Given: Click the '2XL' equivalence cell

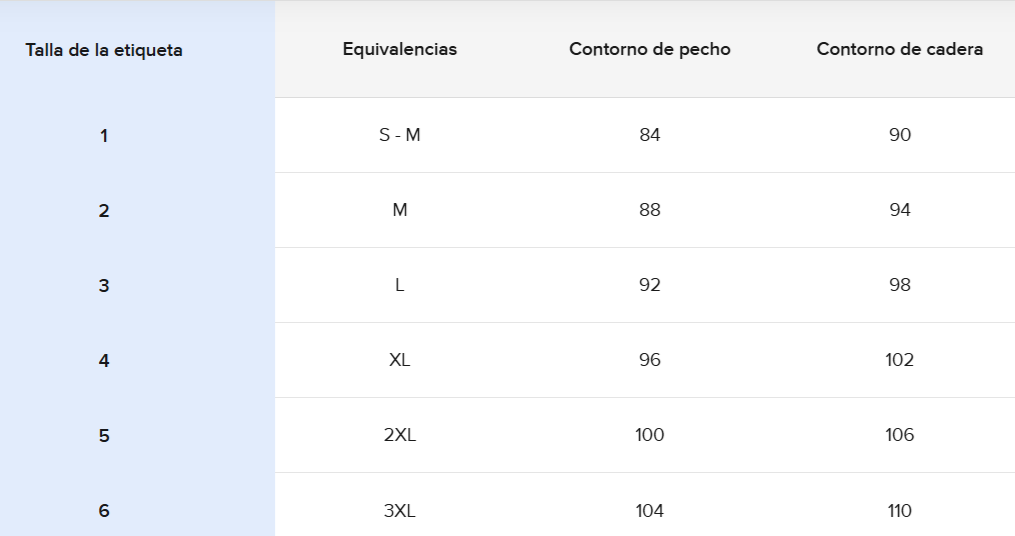Looking at the screenshot, I should pyautogui.click(x=399, y=435).
